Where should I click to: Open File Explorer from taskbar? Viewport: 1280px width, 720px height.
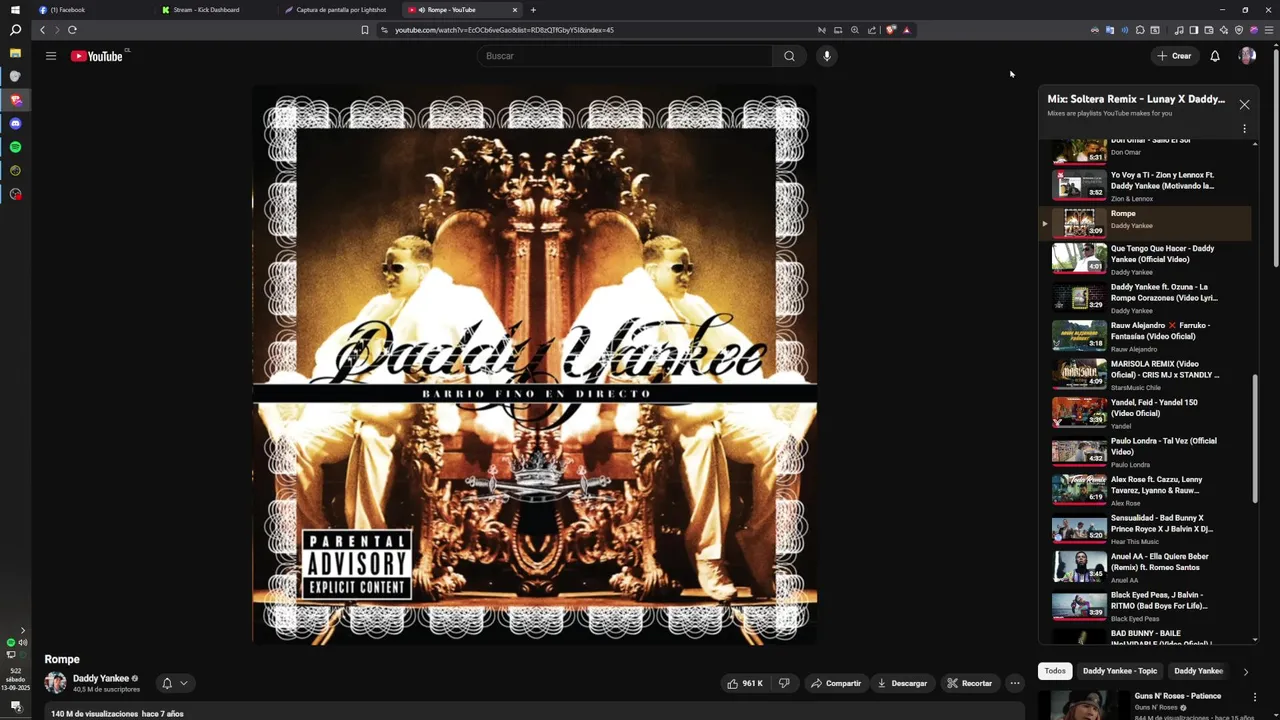coord(15,53)
